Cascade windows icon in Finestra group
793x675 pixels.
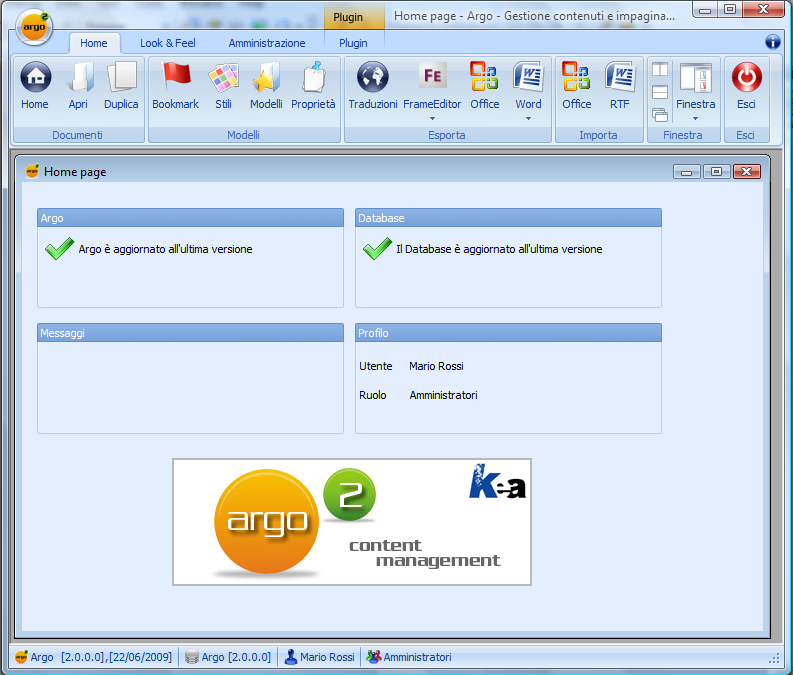660,115
